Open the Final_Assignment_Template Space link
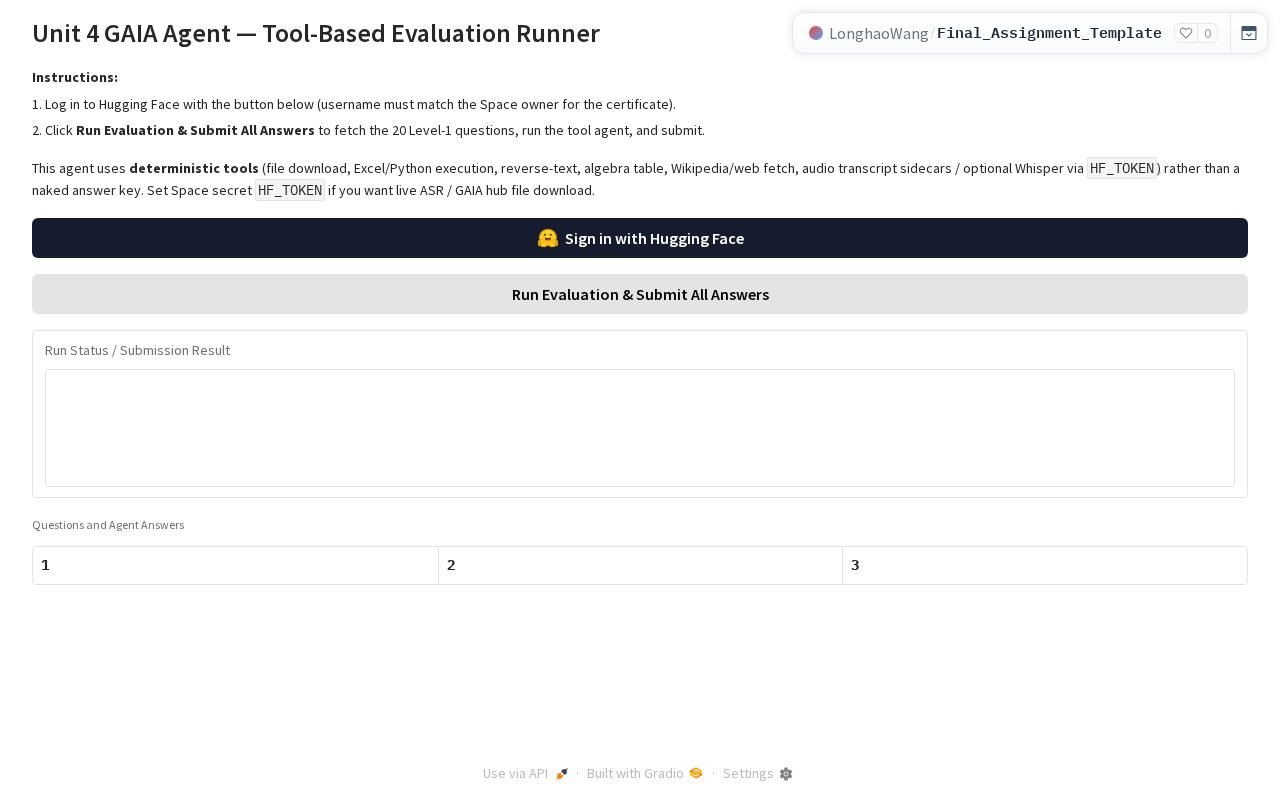 [x=1049, y=33]
